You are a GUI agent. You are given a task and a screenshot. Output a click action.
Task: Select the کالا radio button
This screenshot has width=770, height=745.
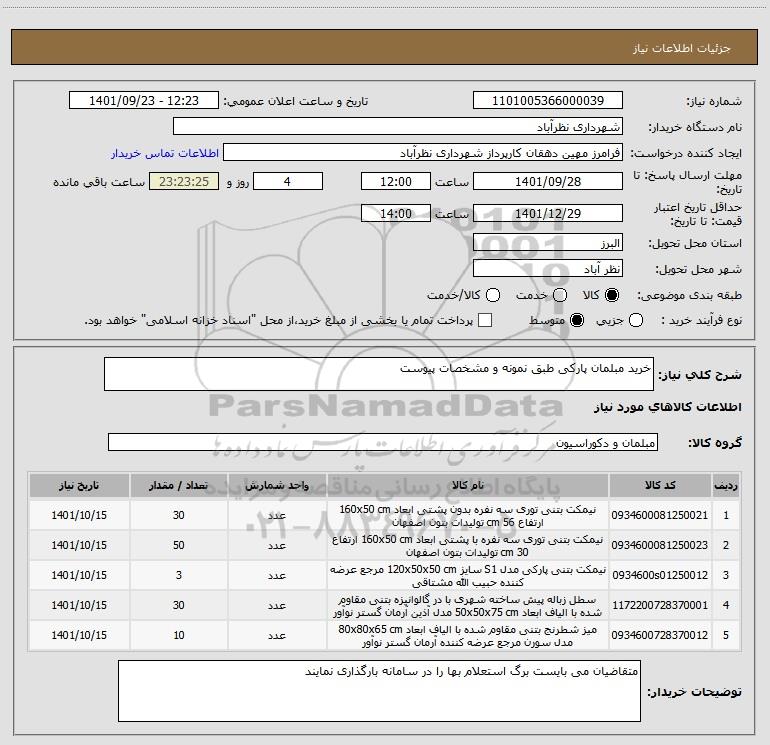click(x=612, y=295)
